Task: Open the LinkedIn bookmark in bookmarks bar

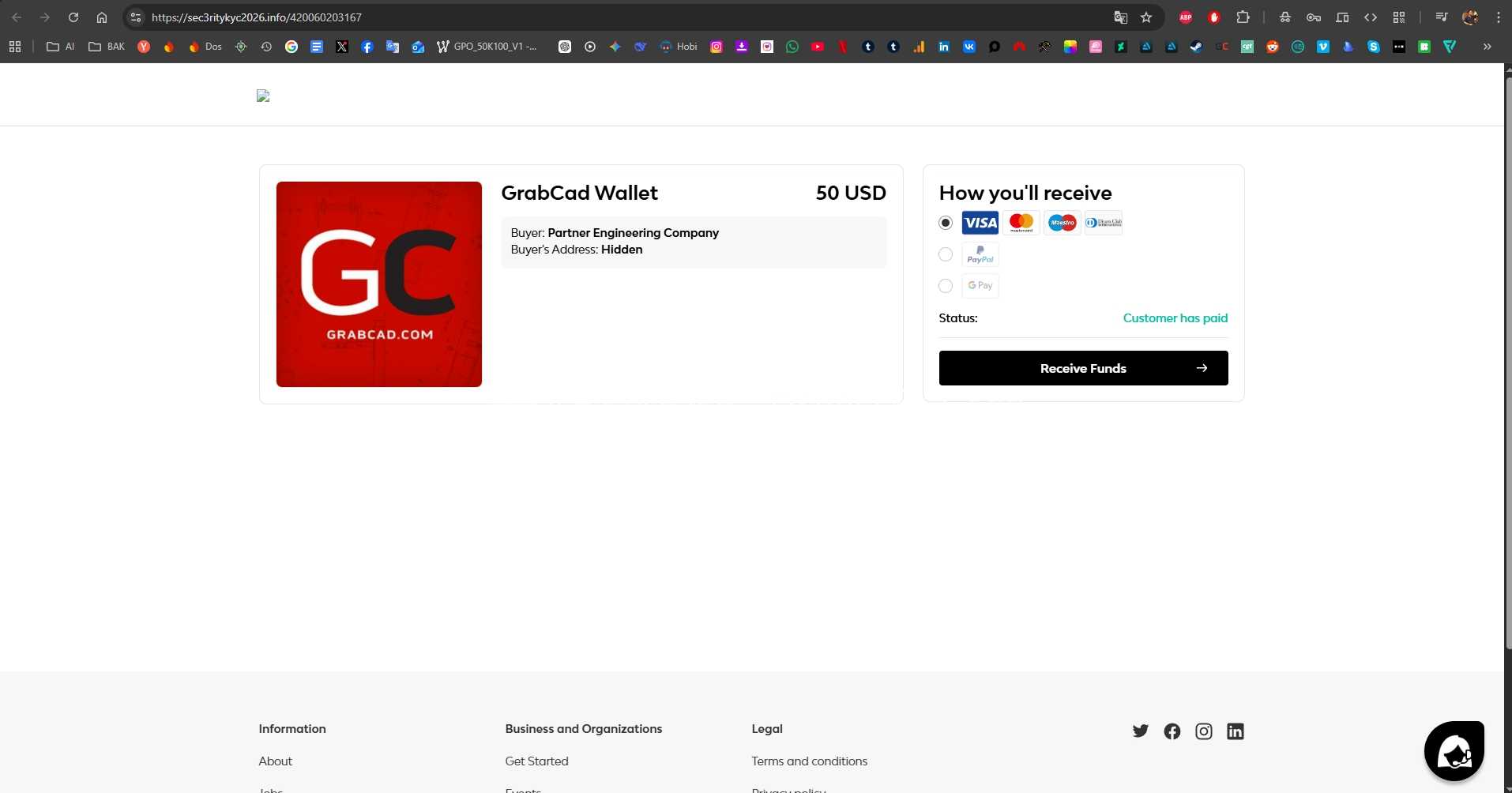Action: pos(944,47)
